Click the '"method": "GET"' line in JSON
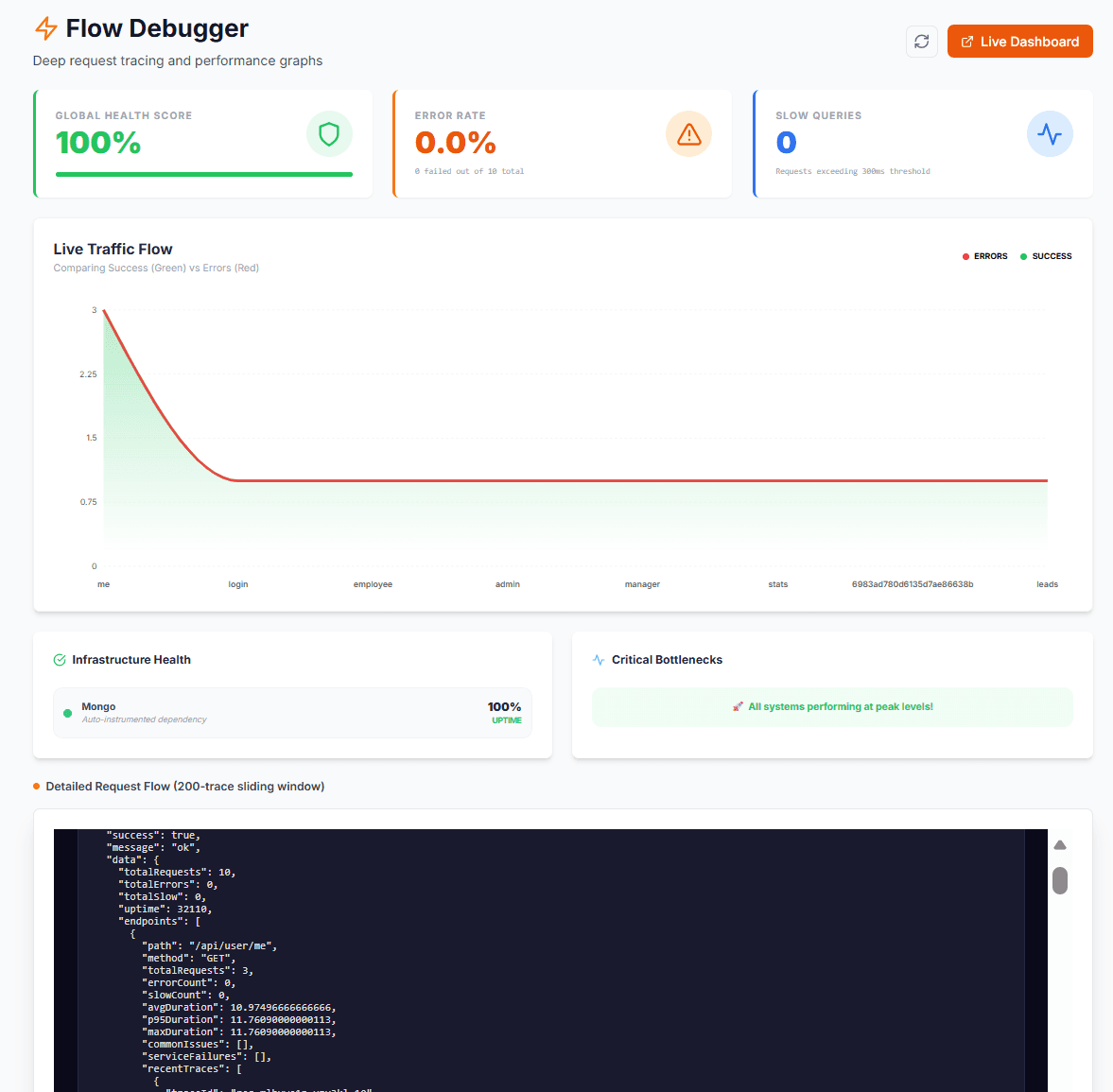Viewport: 1113px width, 1092px height. 189,959
